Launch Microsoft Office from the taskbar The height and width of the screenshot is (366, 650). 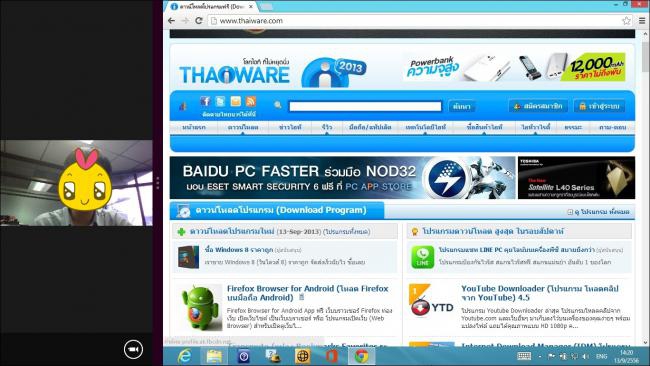click(332, 356)
